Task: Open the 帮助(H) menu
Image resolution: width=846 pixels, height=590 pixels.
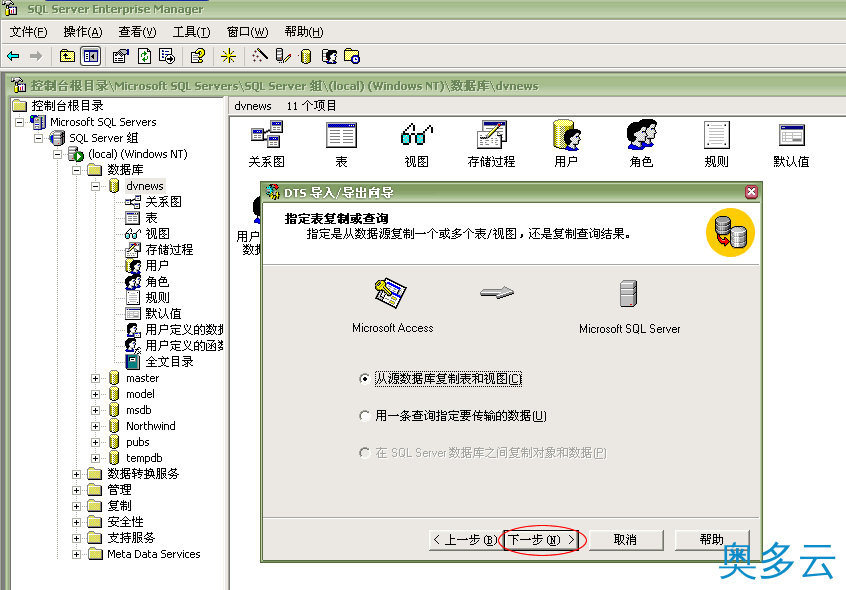Action: coord(304,32)
